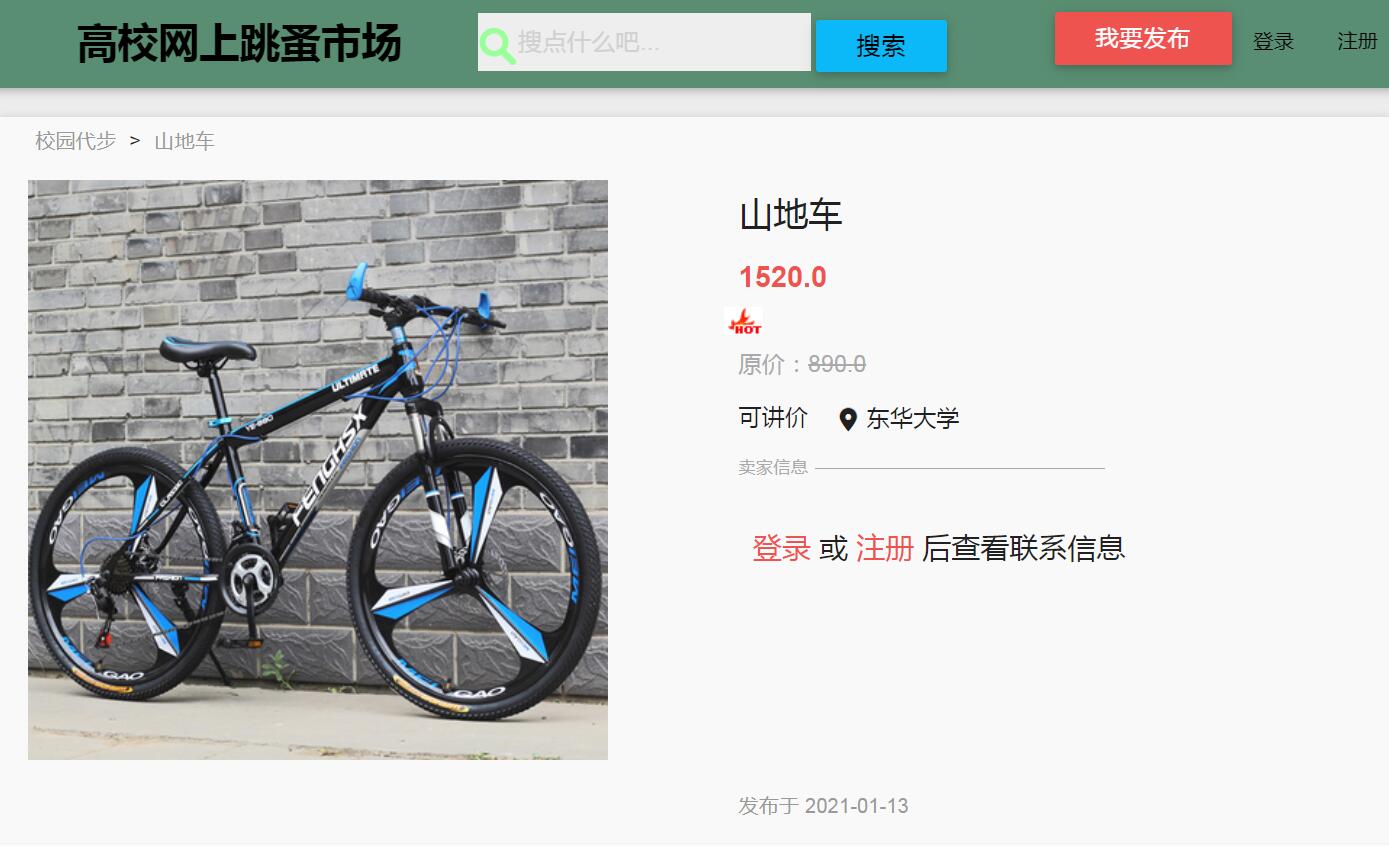
Task: Select the 山地车 breadcrumb link
Action: (x=184, y=141)
